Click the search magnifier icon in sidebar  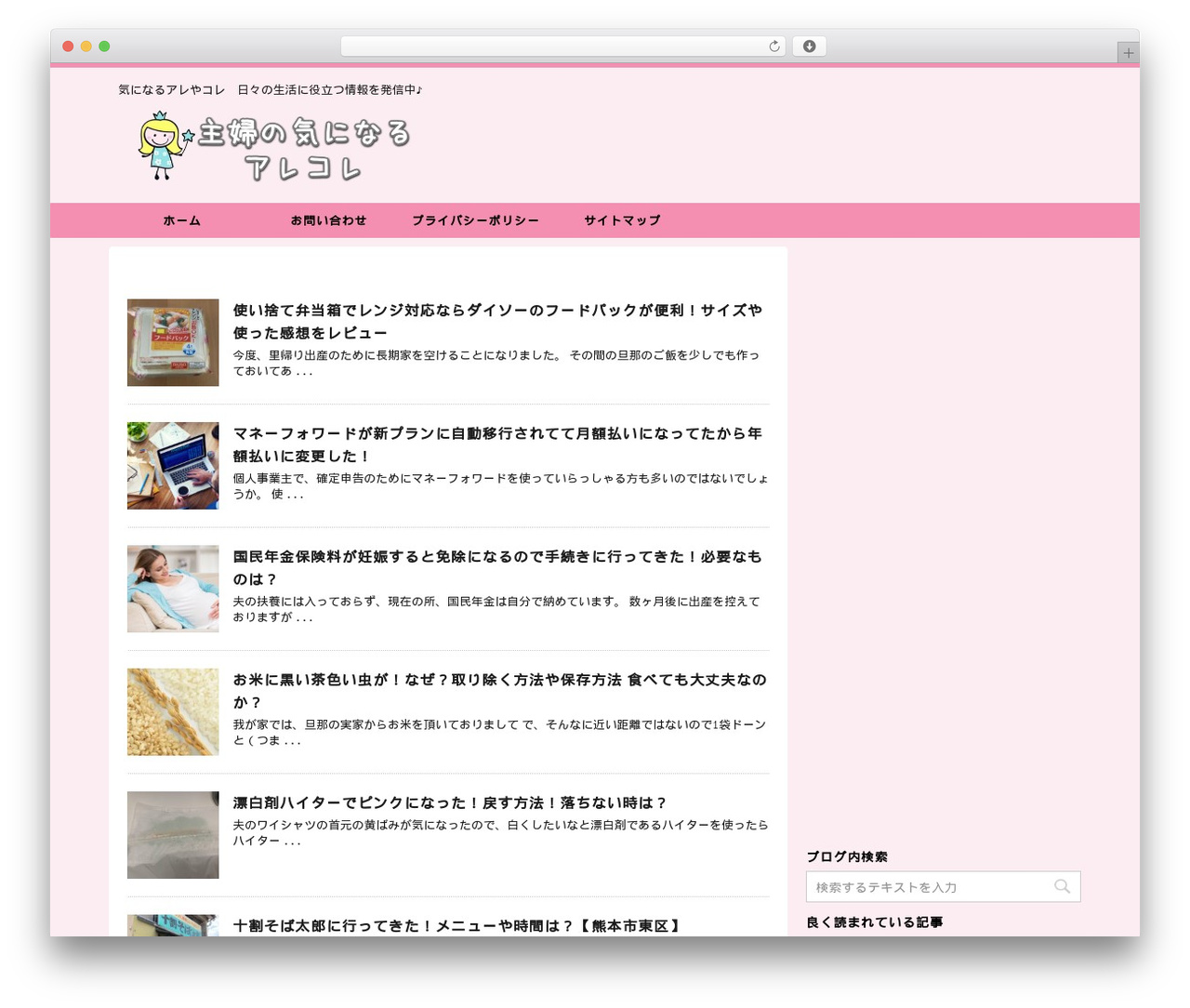(x=1062, y=887)
